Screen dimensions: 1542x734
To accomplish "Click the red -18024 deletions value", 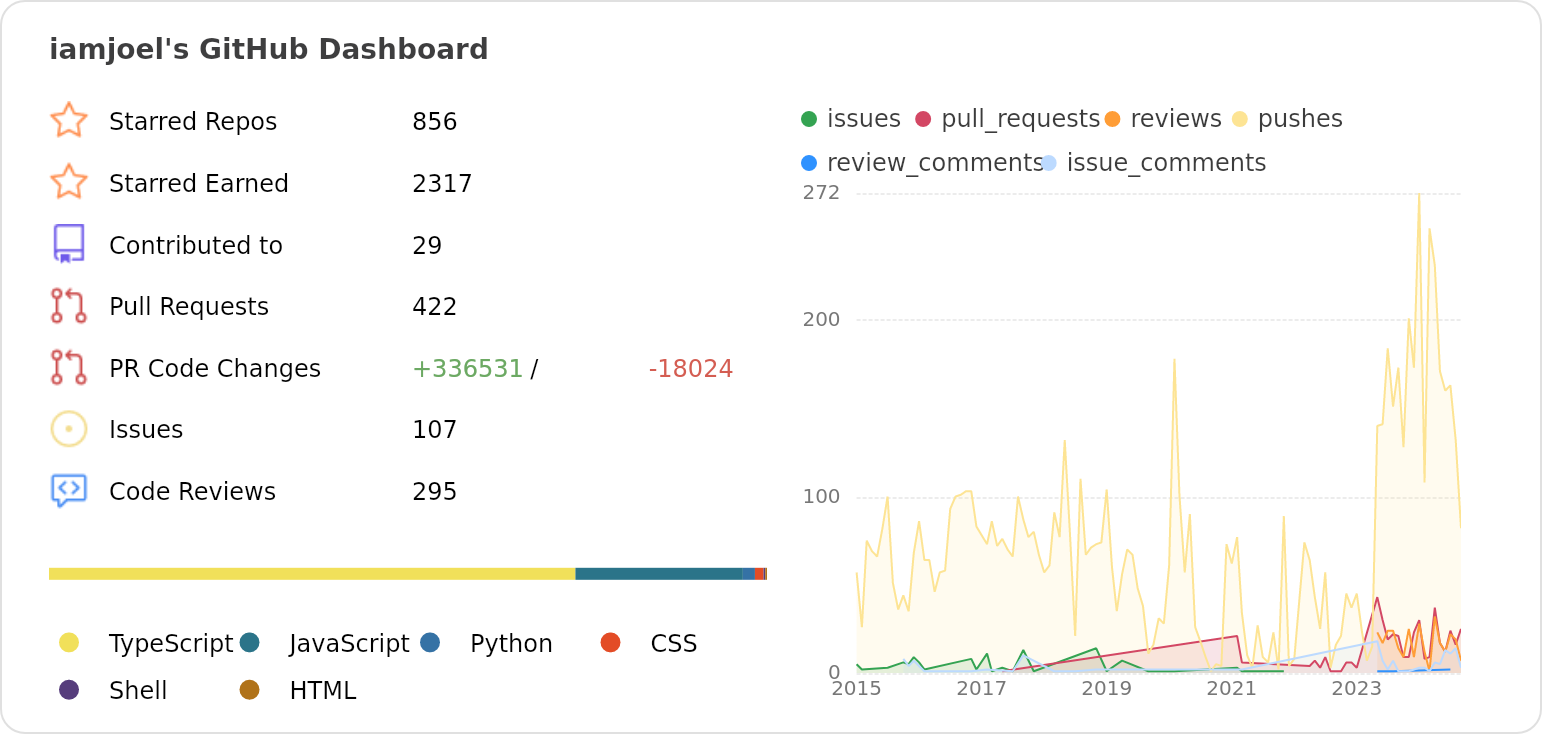I will (691, 369).
